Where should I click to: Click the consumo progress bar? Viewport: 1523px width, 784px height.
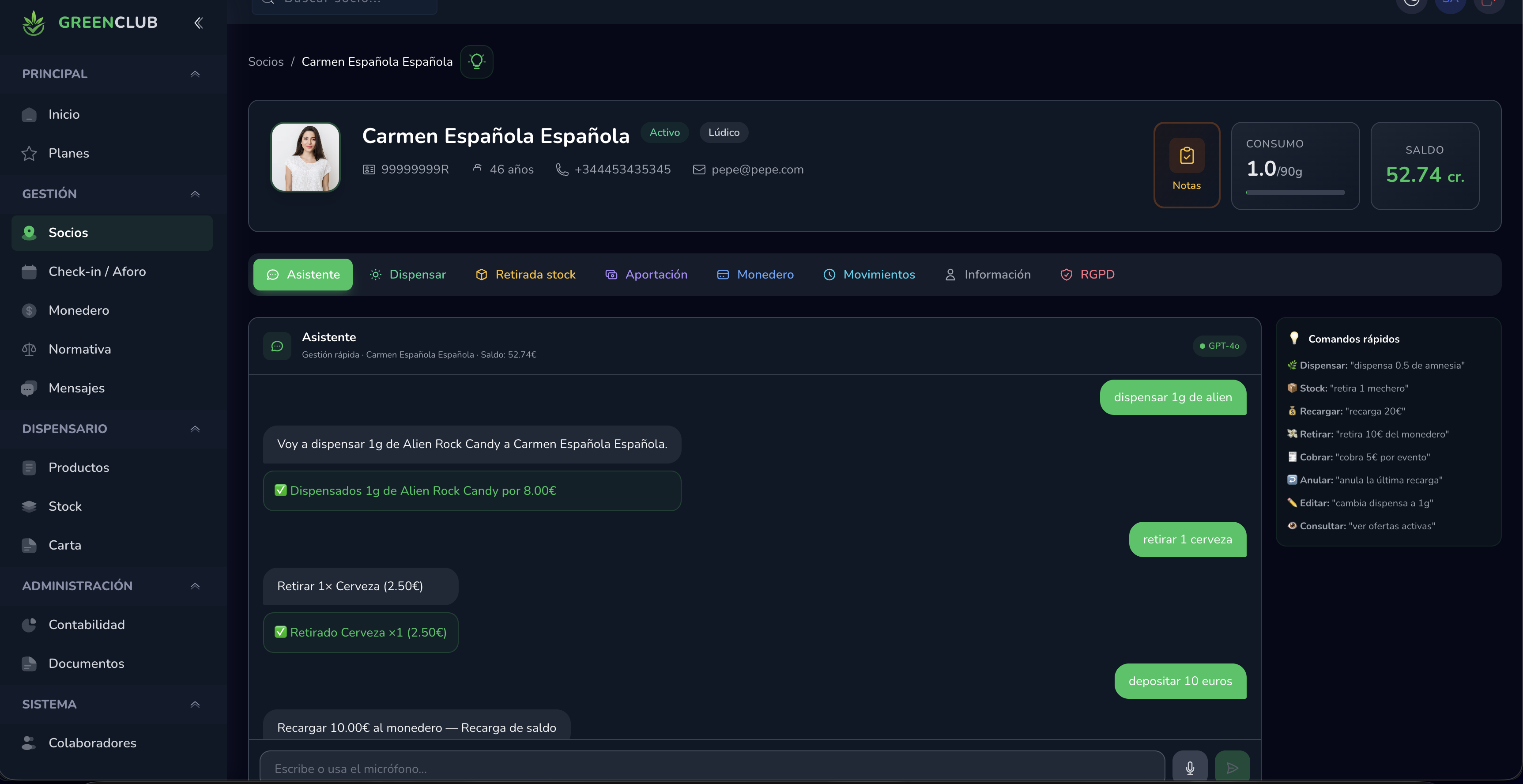click(1295, 192)
